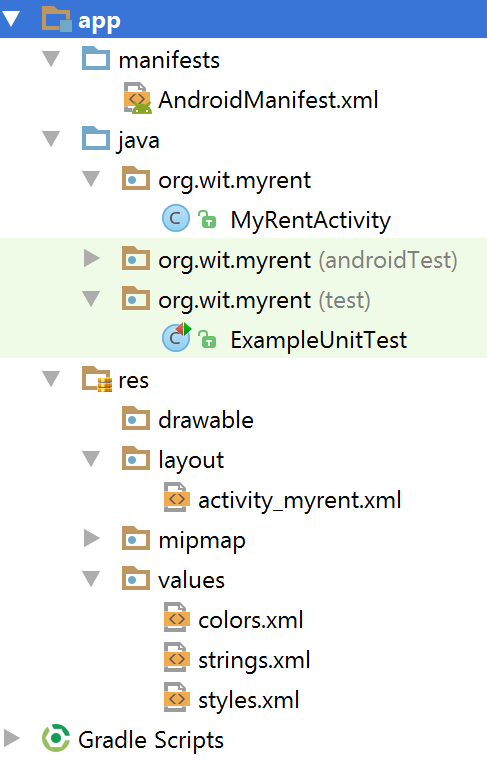Click the java folder icon
This screenshot has width=487, height=763.
[x=96, y=139]
